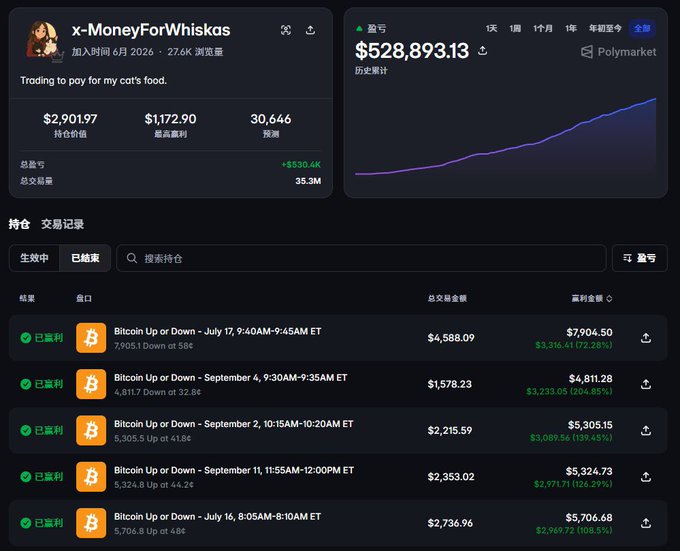Click the $528,893.13 profit amount
The image size is (680, 551).
[412, 51]
